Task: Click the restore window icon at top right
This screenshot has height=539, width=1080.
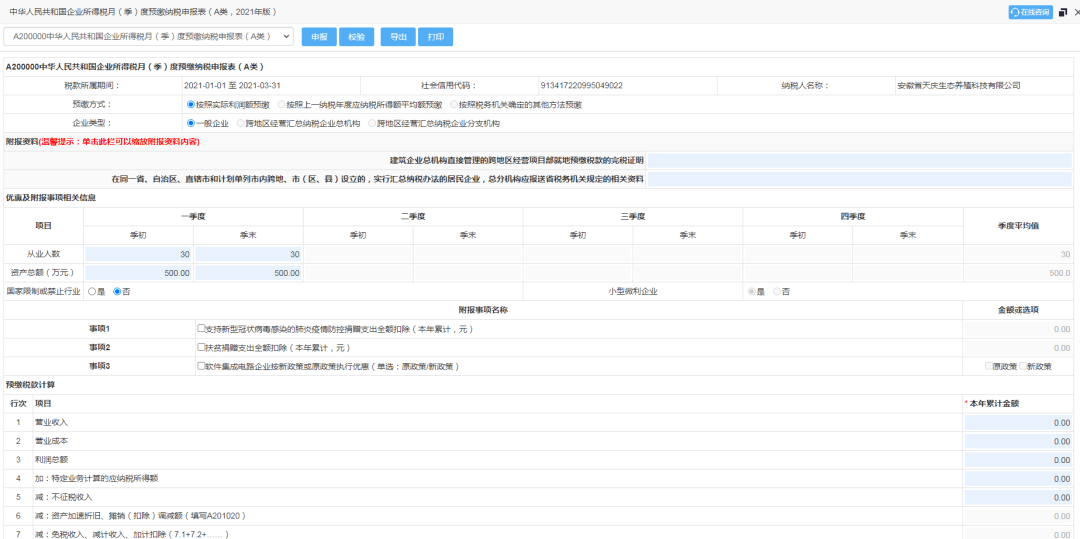Action: coord(1063,12)
